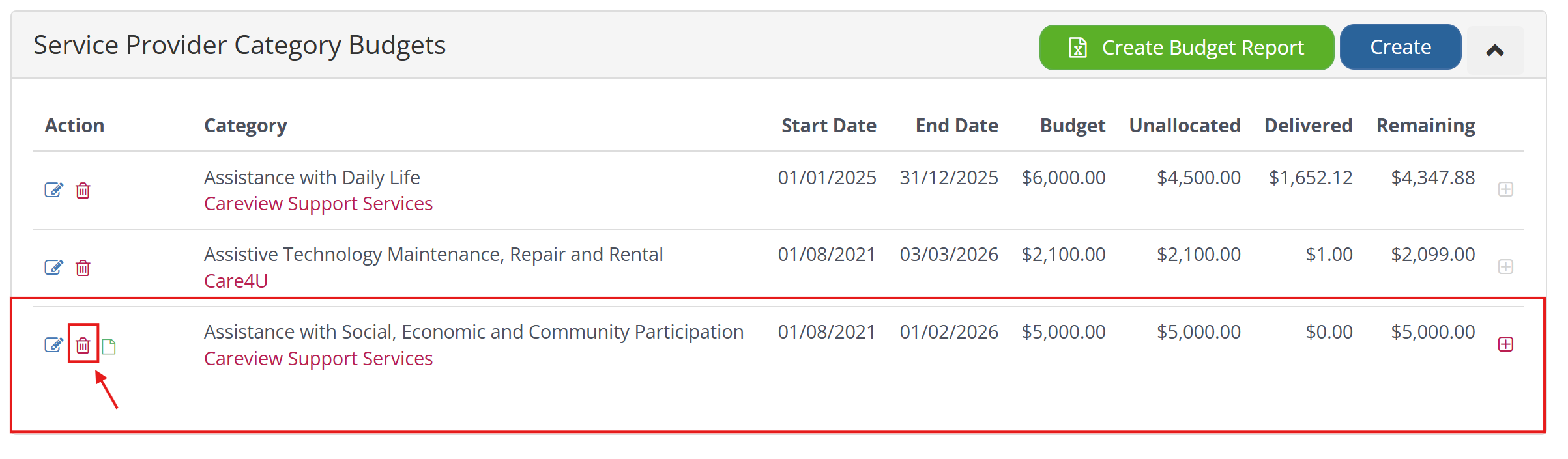Click the Start Date column header
1568x459 pixels.
[x=828, y=126]
